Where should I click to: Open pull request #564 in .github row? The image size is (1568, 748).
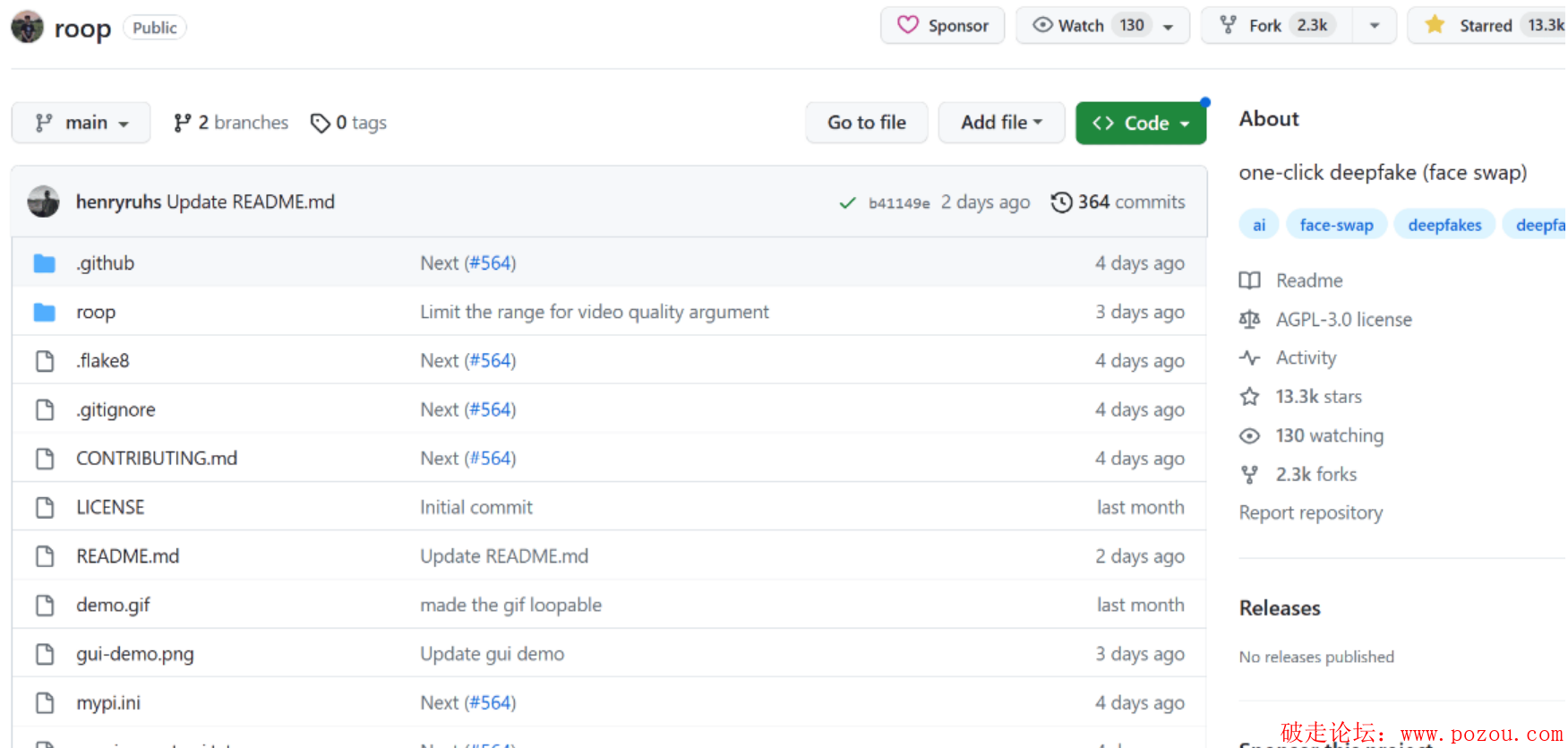492,263
